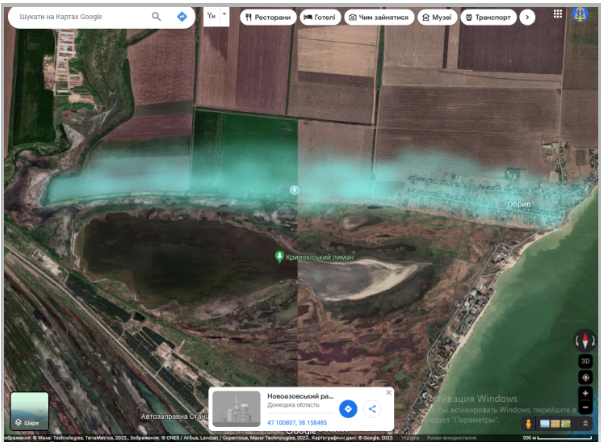Image resolution: width=602 pixels, height=442 pixels.
Task: Show Транспорт places on map
Action: coord(488,17)
